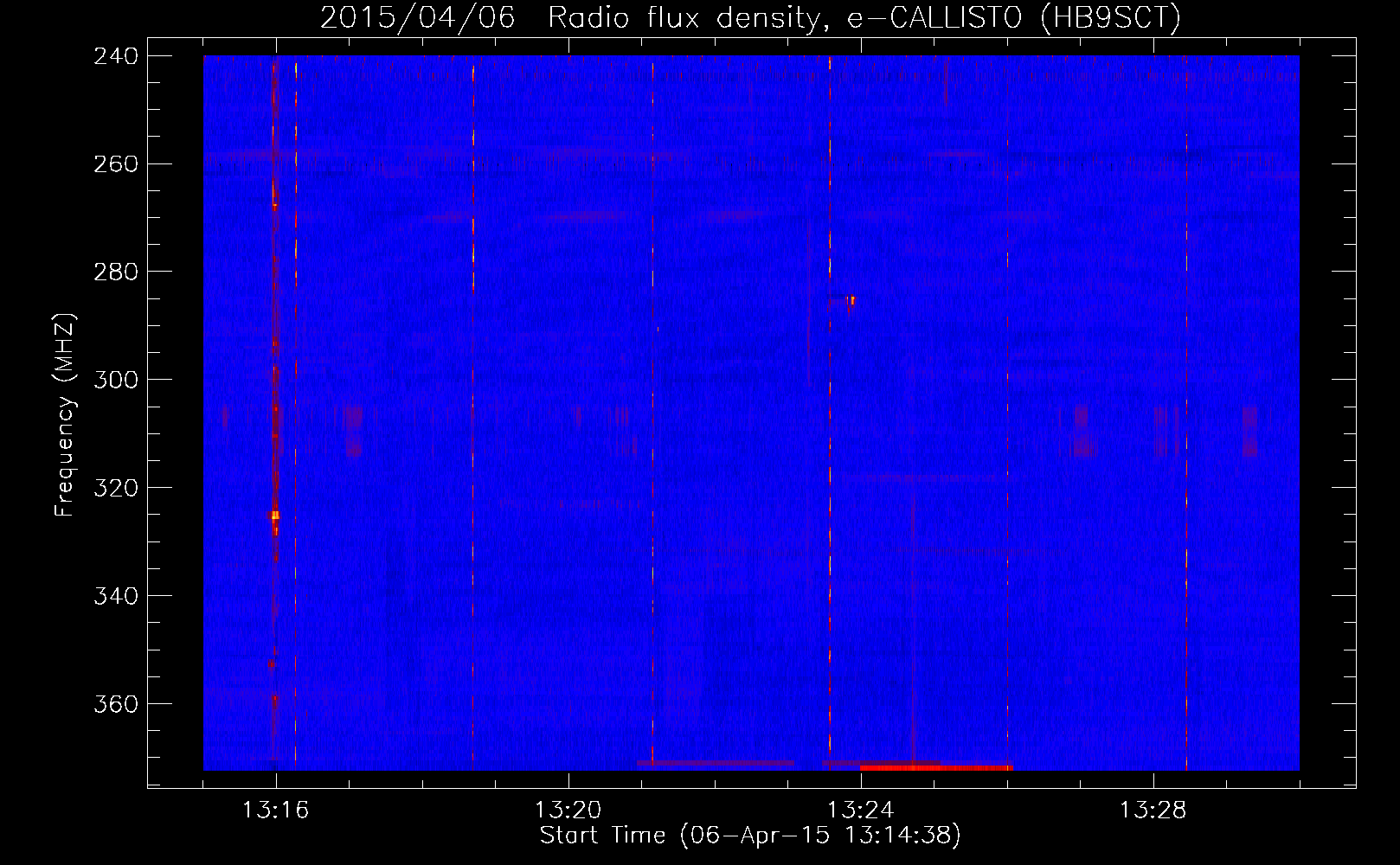Click the 13:20 time tick label
This screenshot has width=1400, height=865.
[568, 811]
